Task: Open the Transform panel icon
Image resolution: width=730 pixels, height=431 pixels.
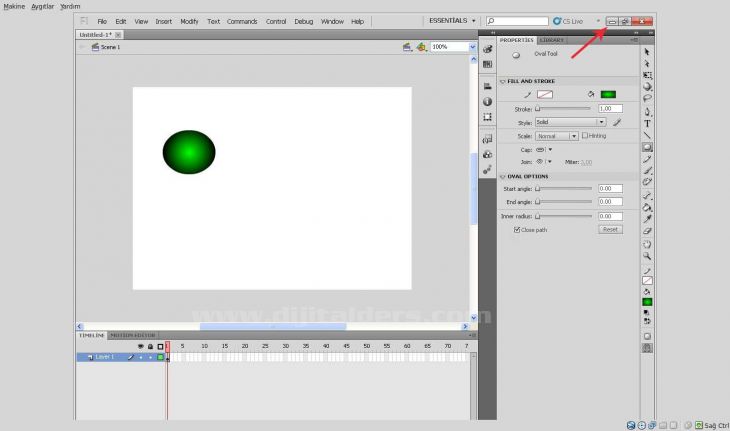Action: coord(487,117)
